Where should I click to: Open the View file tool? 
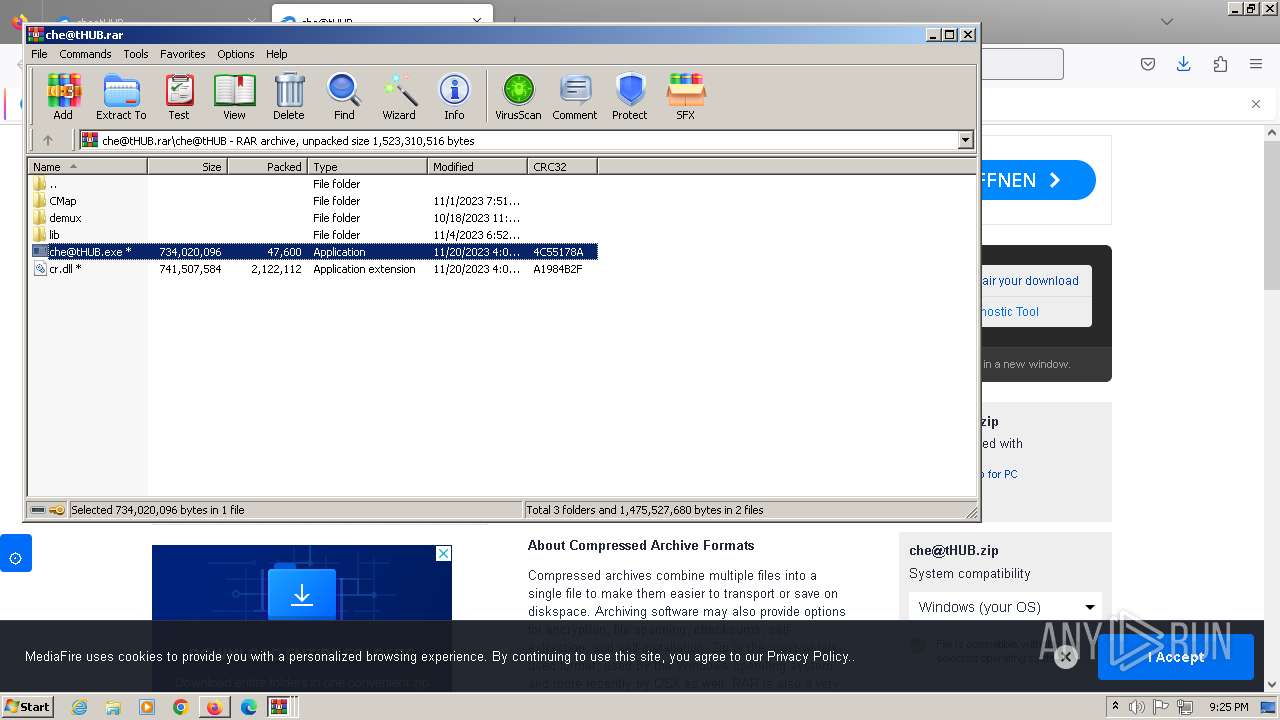pos(234,97)
